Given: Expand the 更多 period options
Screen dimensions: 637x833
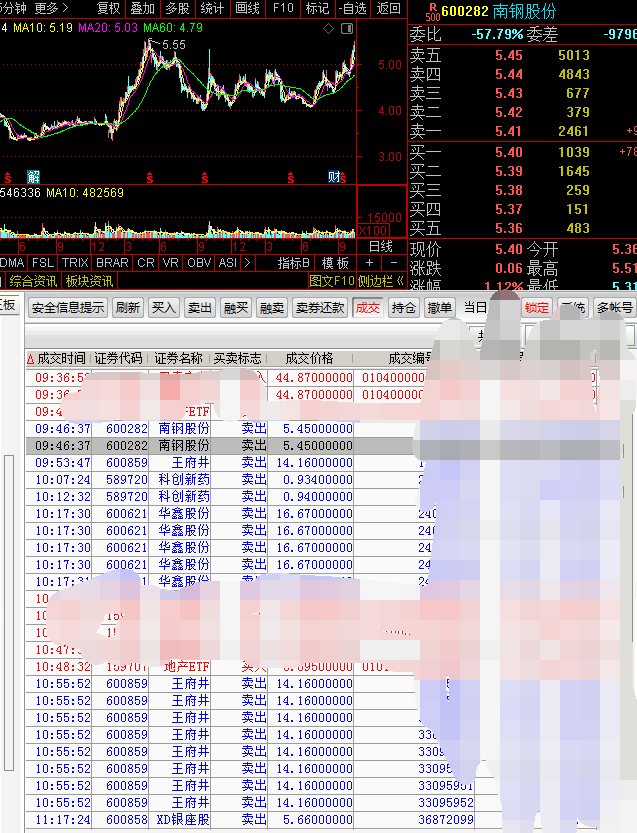Looking at the screenshot, I should (52, 8).
